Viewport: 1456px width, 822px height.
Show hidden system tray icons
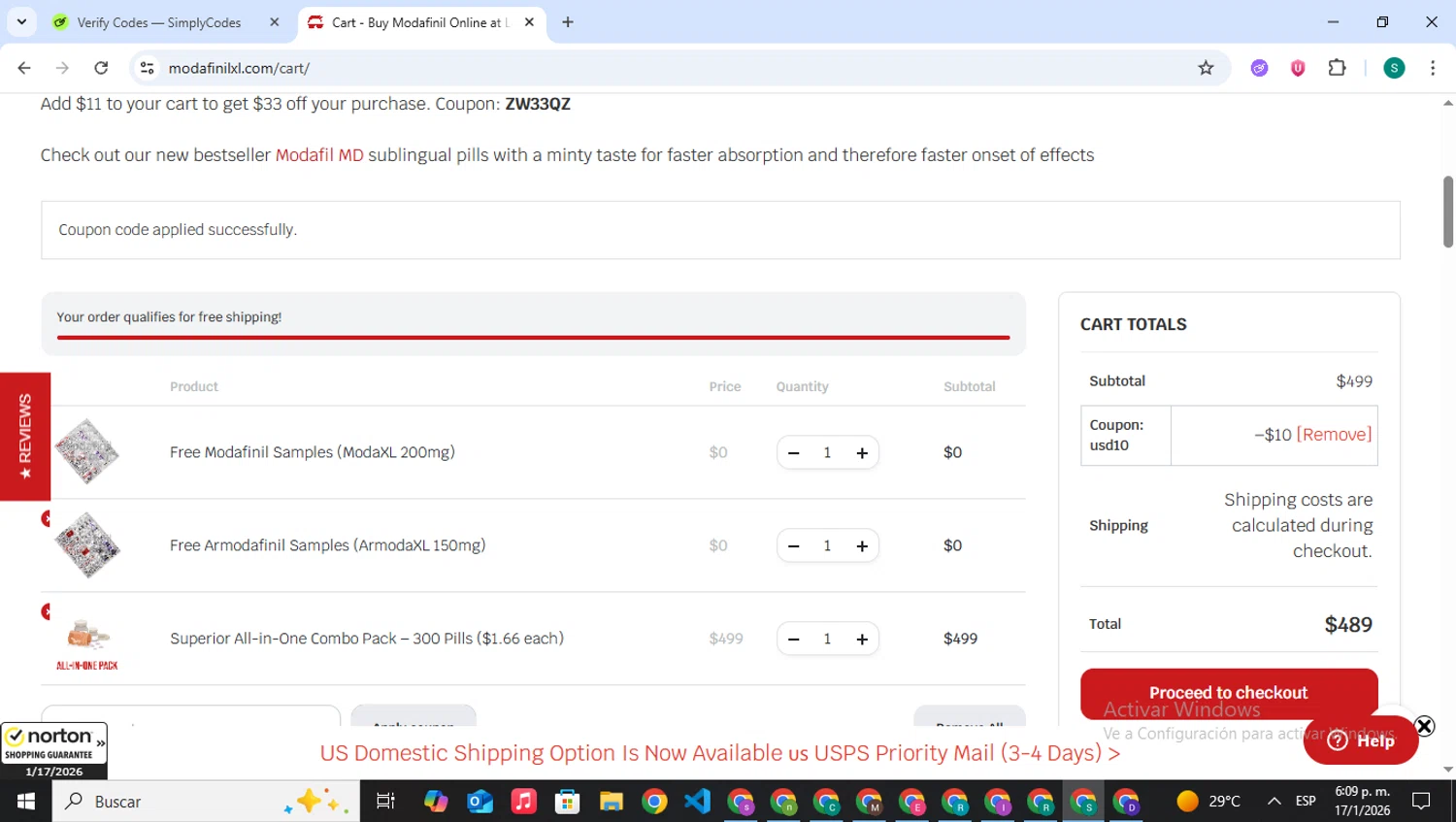pos(1274,802)
